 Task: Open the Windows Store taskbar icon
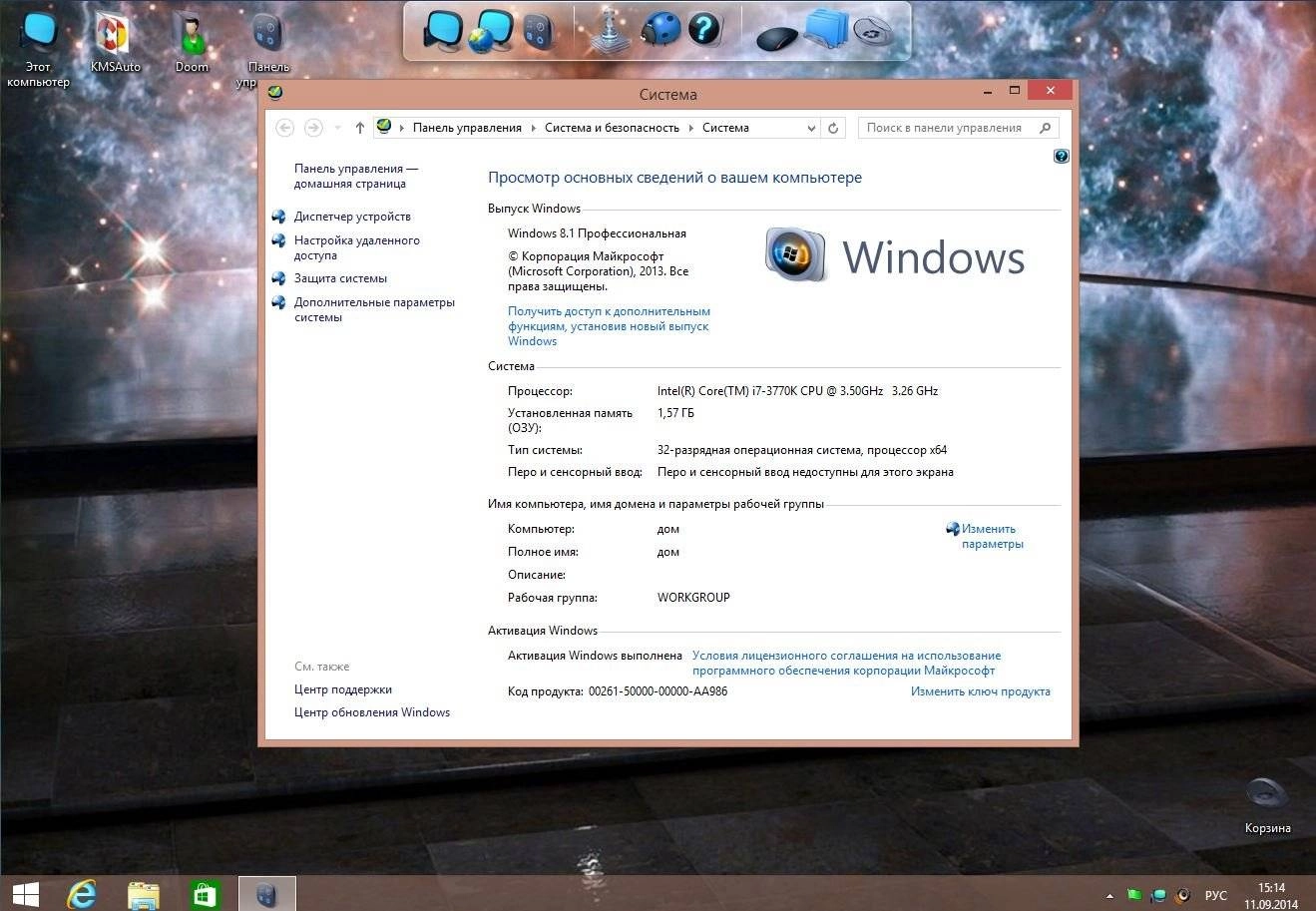(206, 894)
